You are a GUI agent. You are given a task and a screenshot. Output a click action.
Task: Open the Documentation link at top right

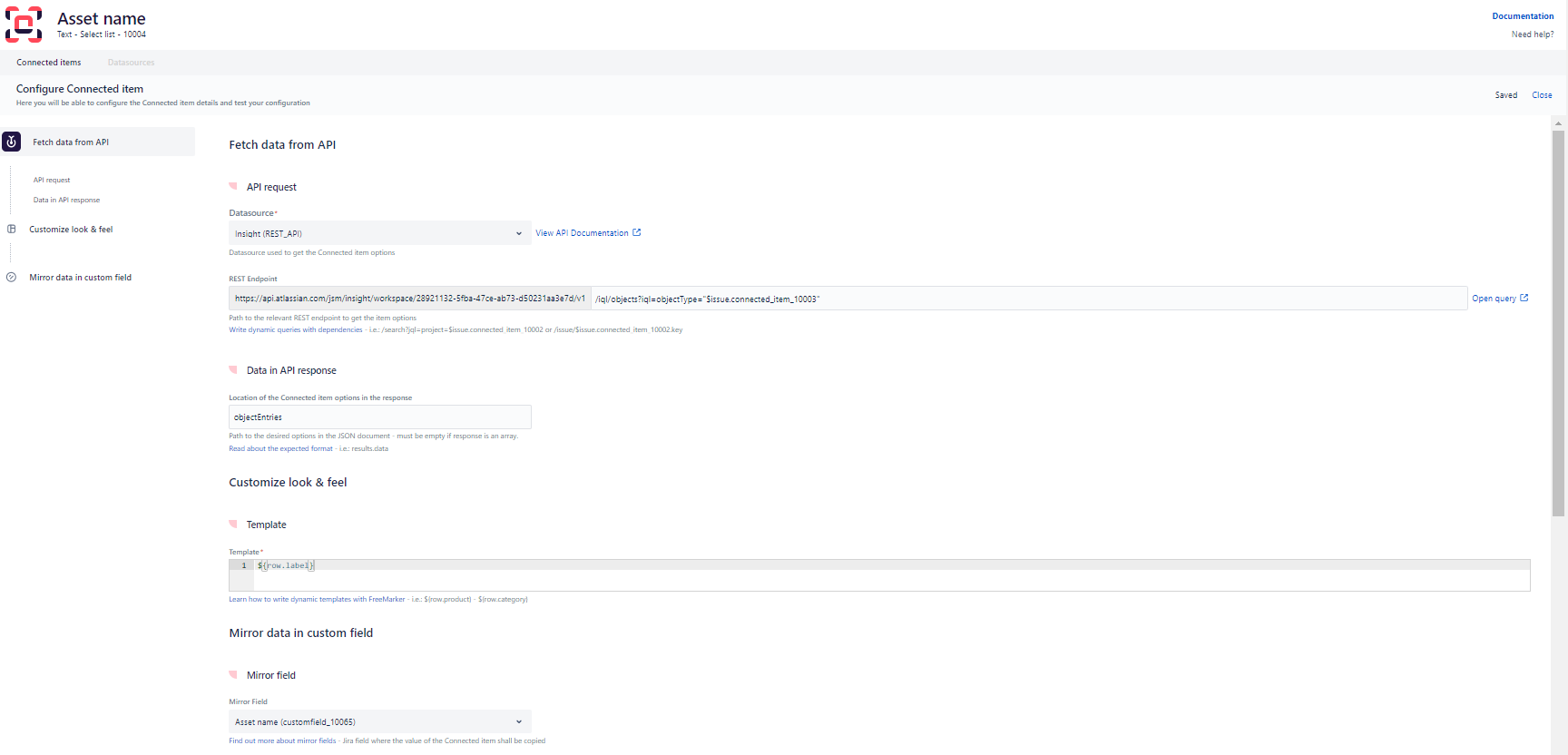click(1523, 16)
